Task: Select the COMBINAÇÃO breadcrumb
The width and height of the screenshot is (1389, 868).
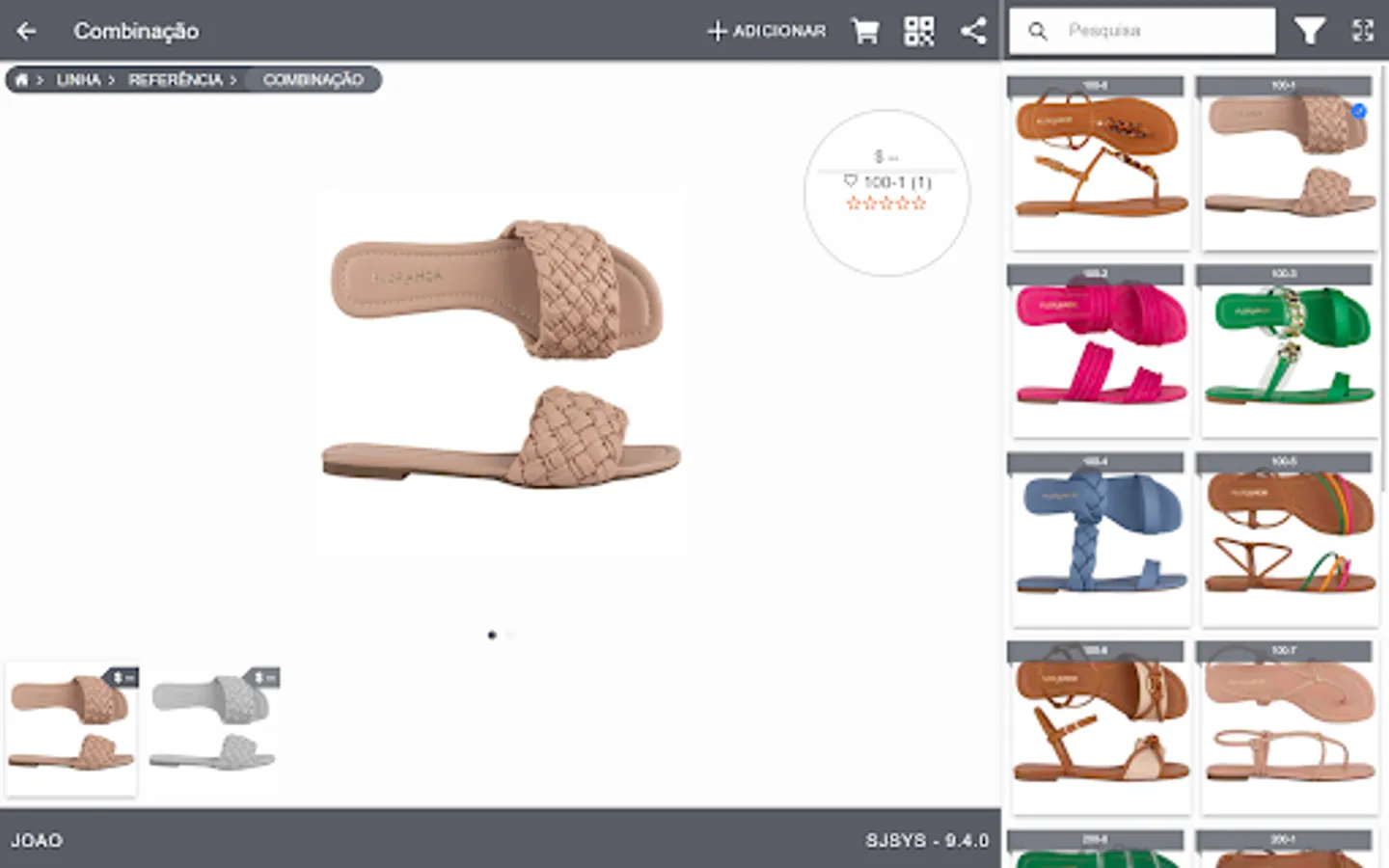Action: point(313,79)
